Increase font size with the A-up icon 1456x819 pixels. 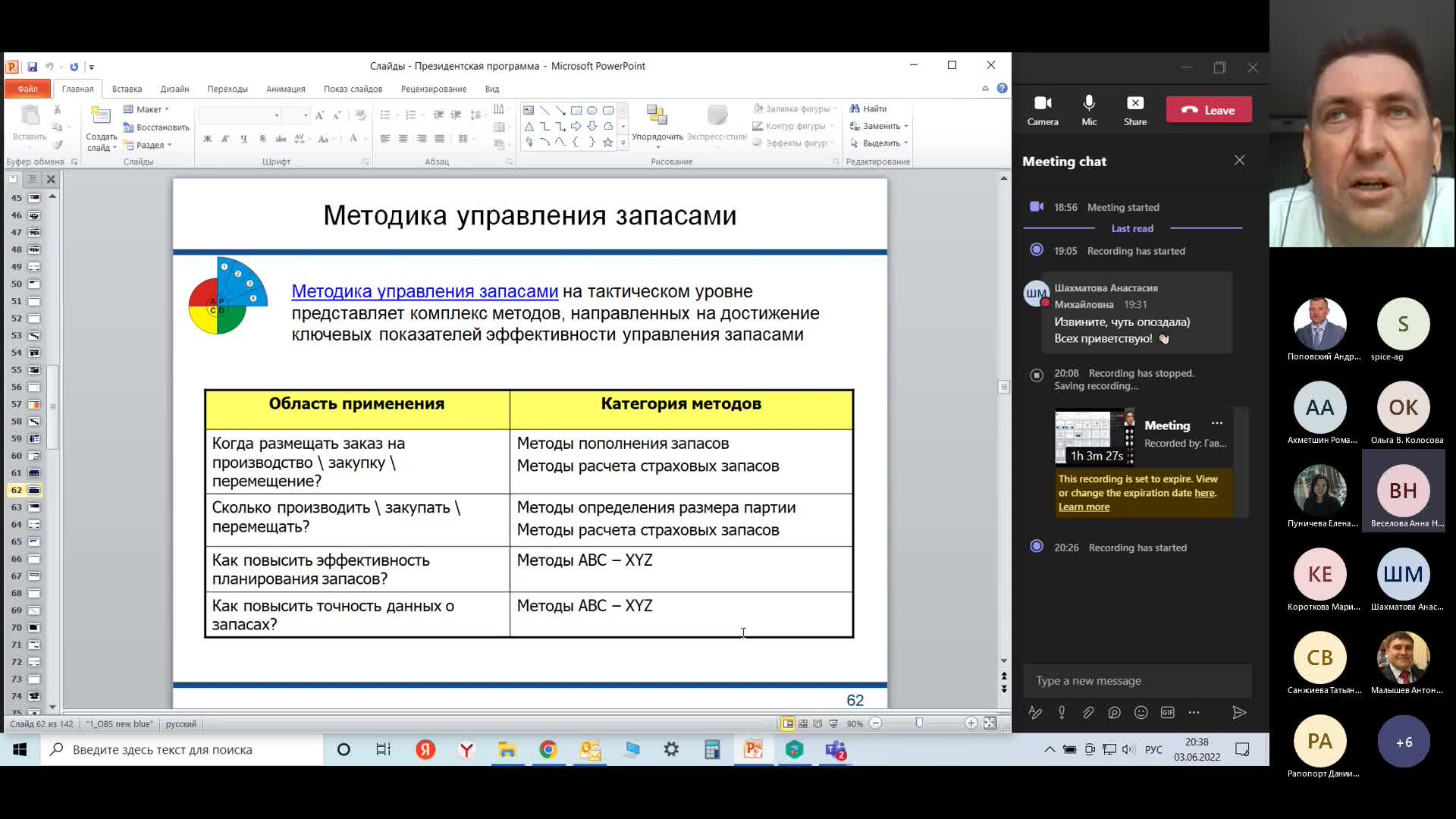[319, 115]
